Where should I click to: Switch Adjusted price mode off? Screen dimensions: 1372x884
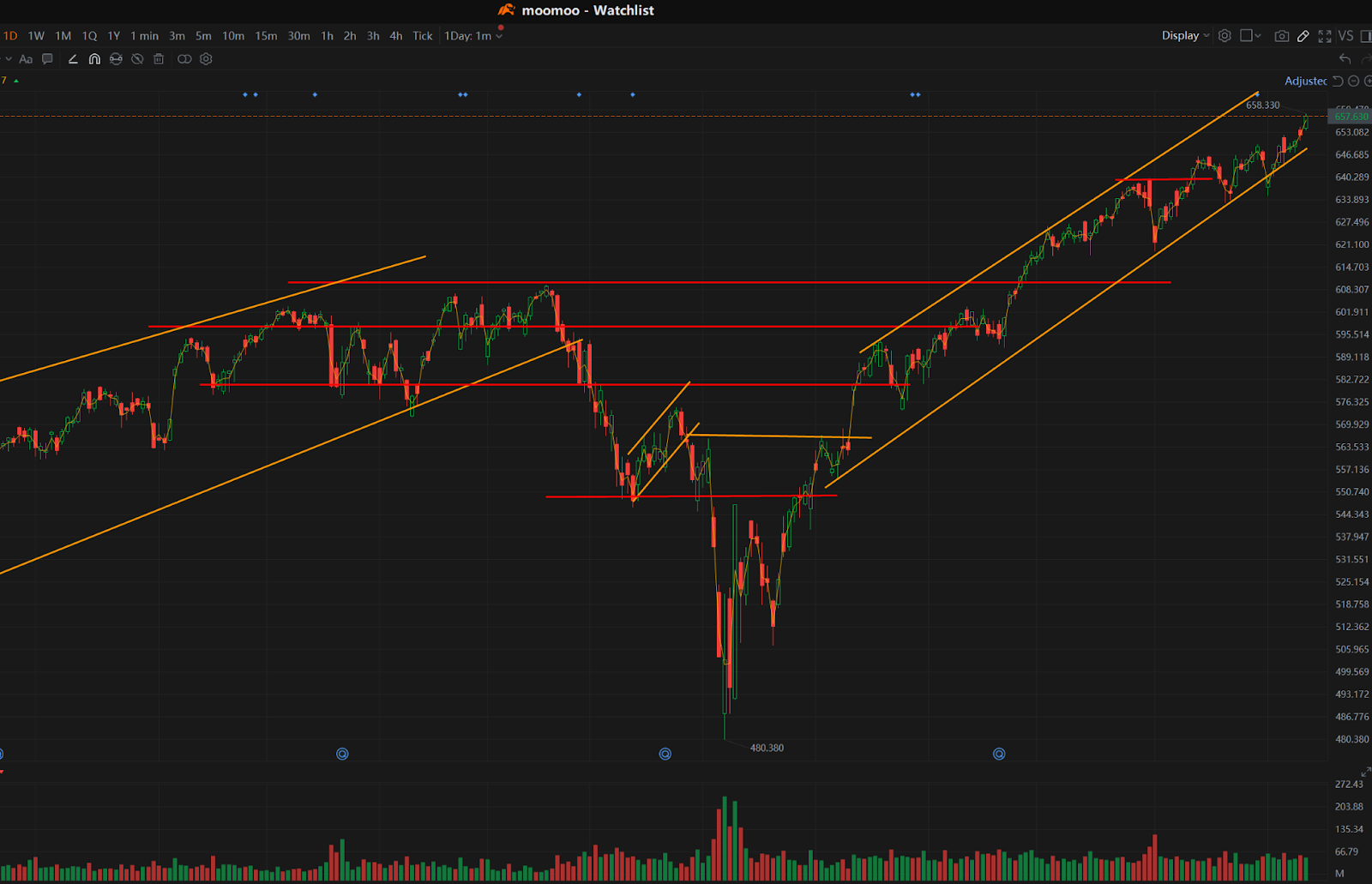(1306, 81)
